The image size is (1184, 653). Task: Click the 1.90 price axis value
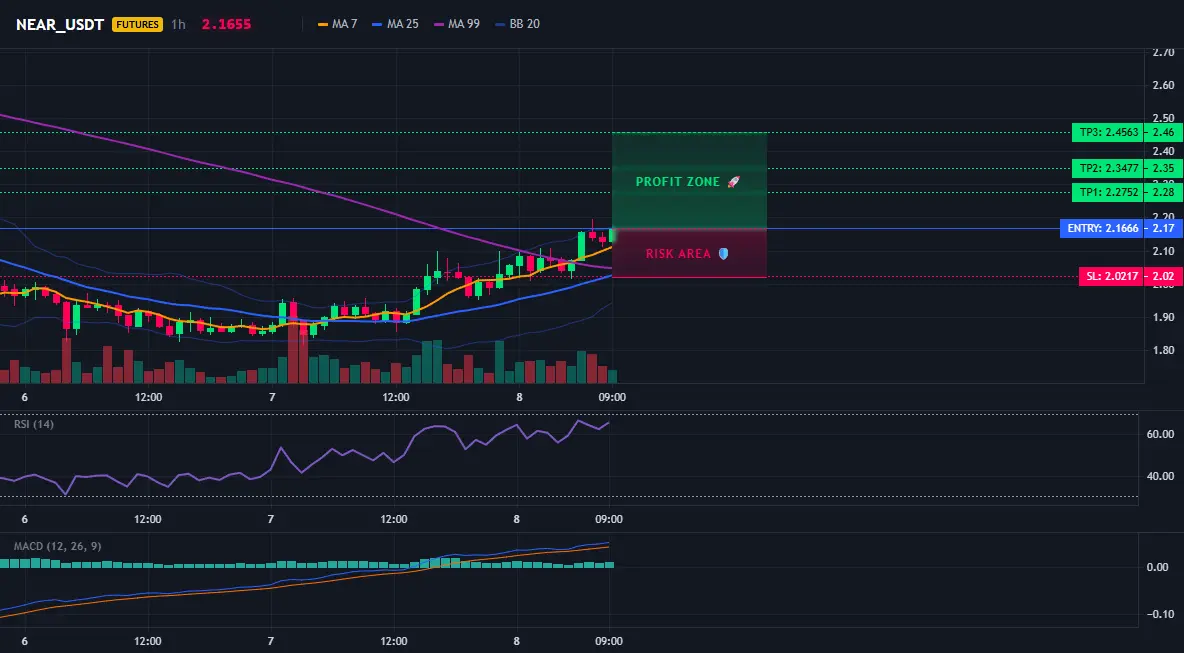pyautogui.click(x=1164, y=317)
